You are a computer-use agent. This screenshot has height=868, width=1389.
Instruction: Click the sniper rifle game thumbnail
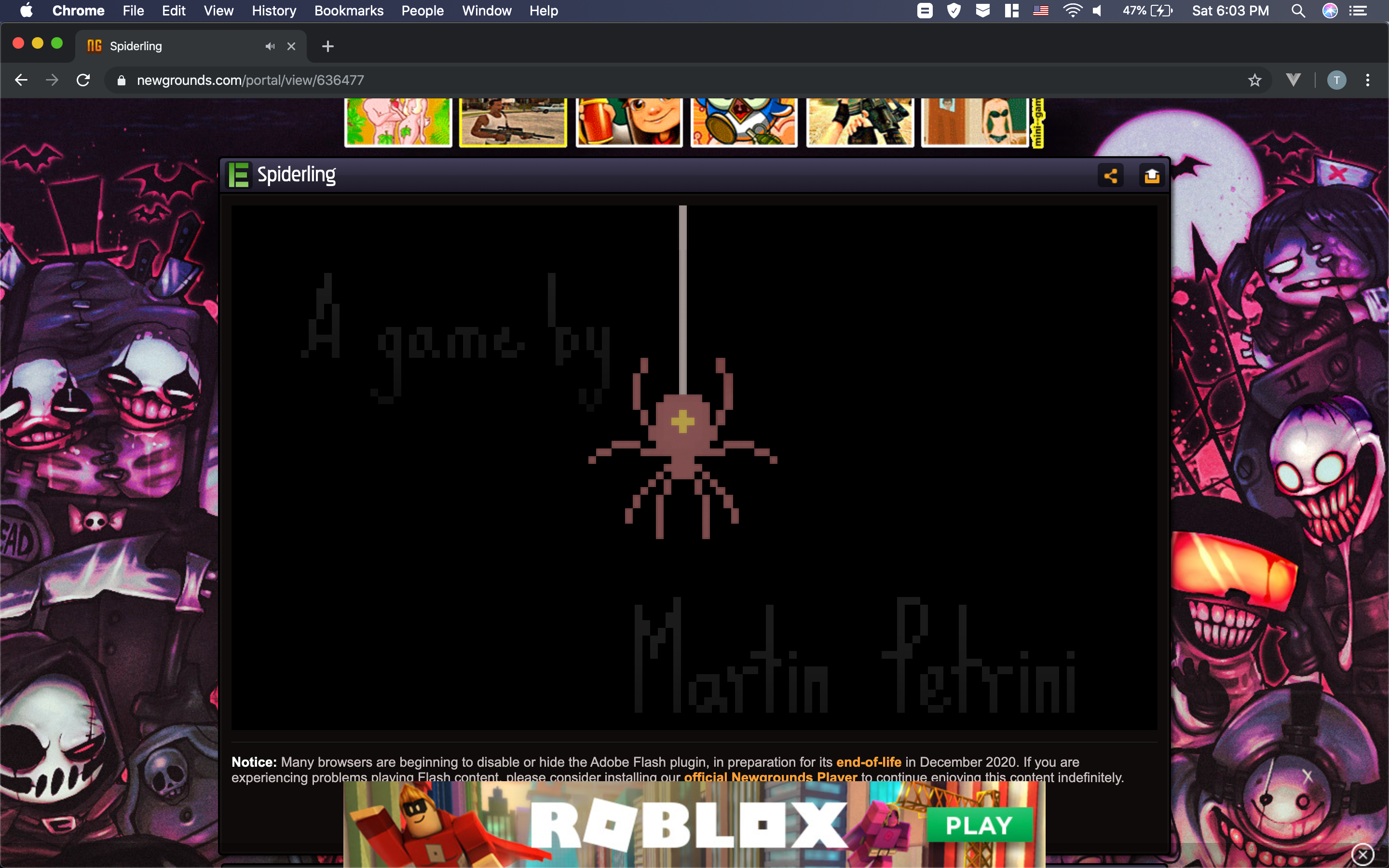[513, 122]
